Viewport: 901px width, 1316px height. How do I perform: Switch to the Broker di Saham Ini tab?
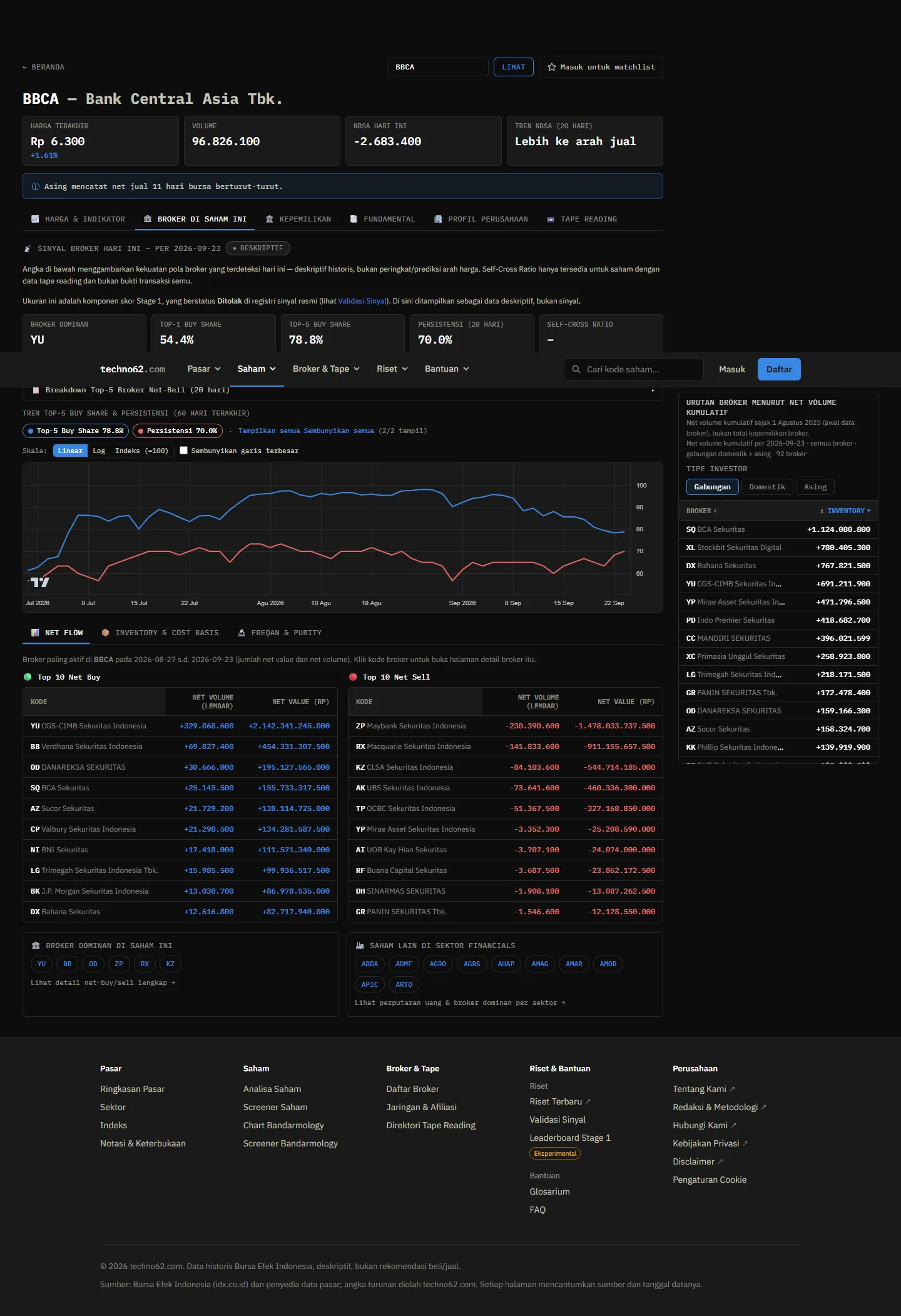195,219
